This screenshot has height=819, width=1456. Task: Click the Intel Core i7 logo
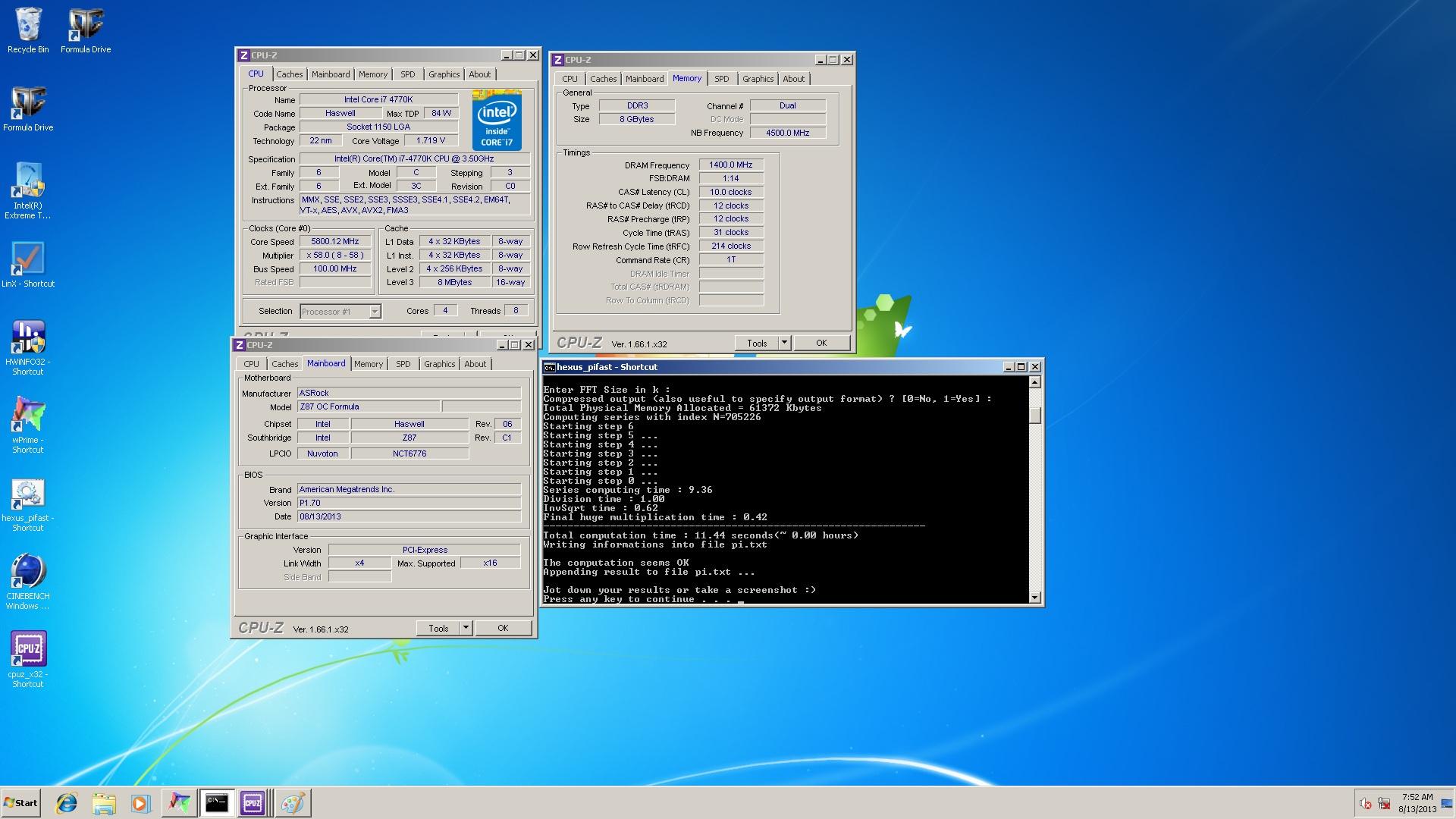point(497,120)
